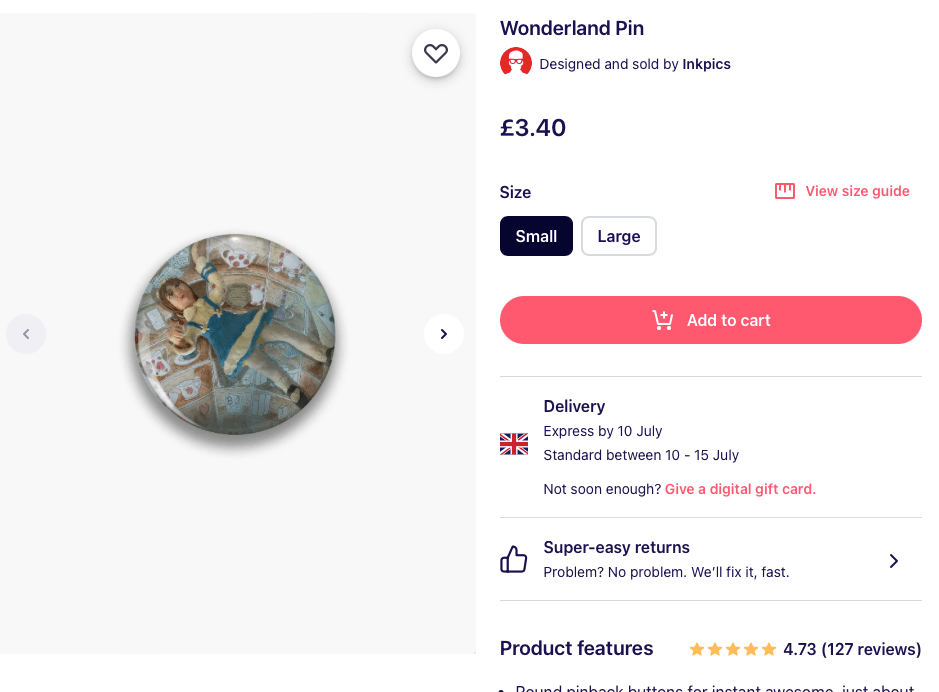Click the Wonderland Pin product title

572,28
